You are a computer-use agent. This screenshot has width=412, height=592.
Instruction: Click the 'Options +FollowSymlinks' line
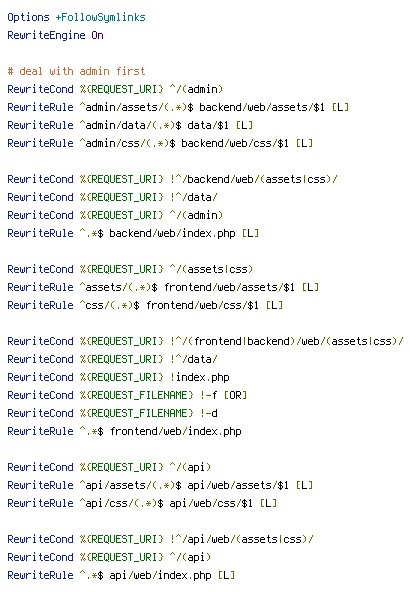pyautogui.click(x=76, y=17)
